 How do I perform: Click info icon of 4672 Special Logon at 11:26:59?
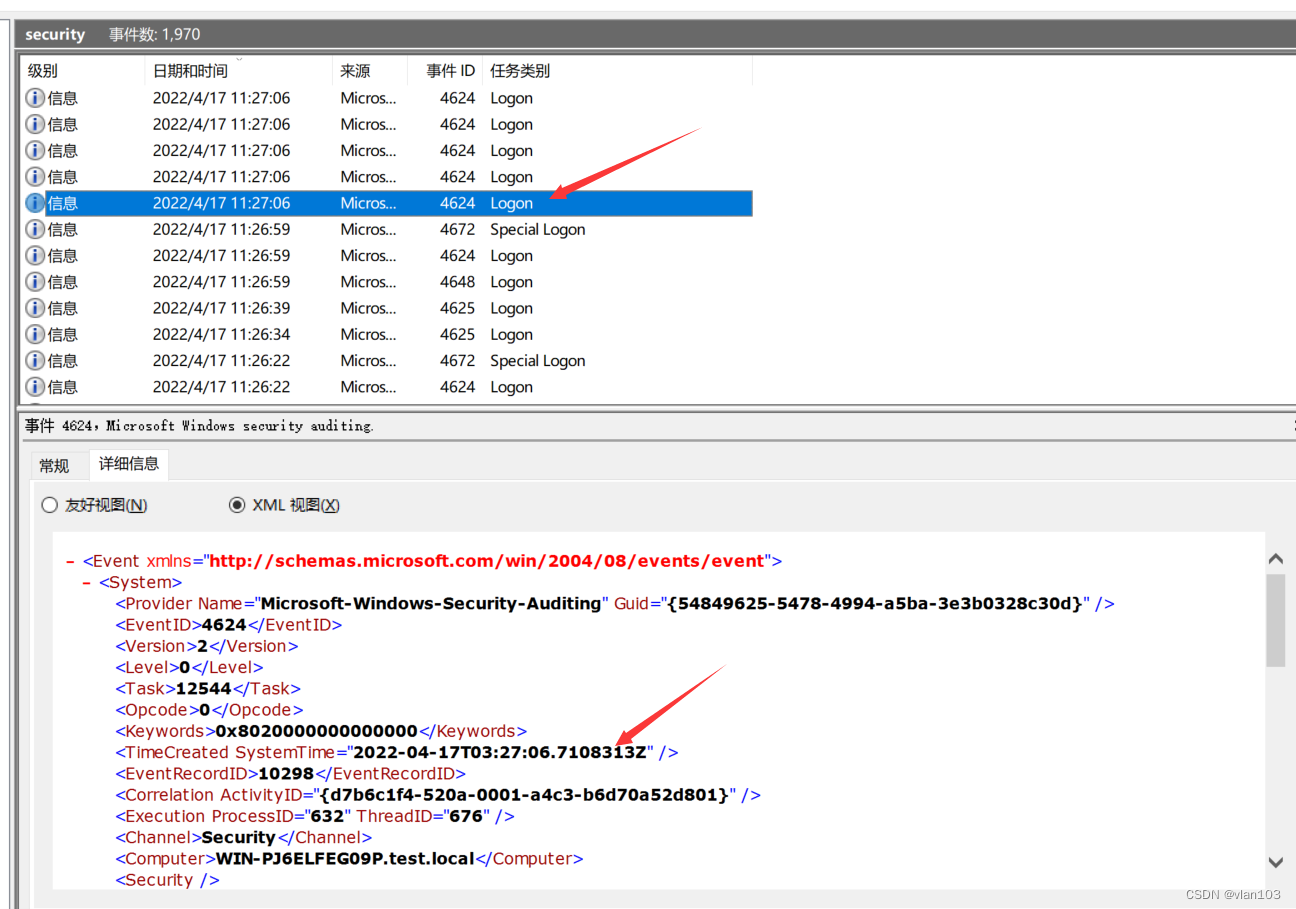coord(35,229)
